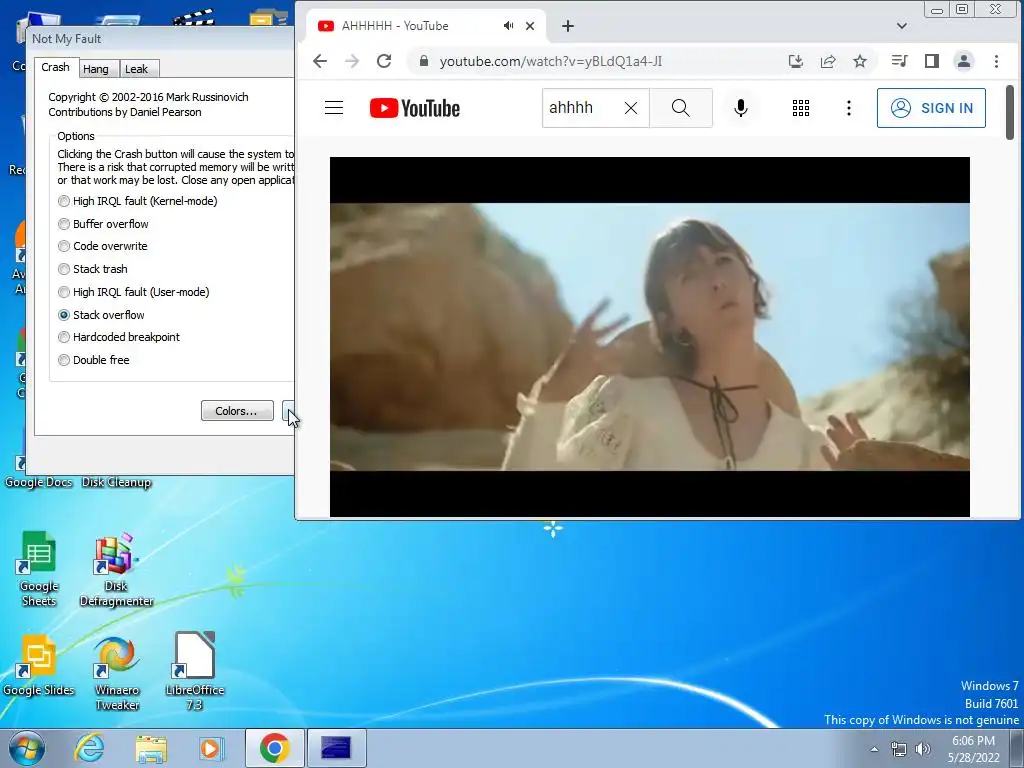Open YouTube settings three-dot menu

click(849, 108)
